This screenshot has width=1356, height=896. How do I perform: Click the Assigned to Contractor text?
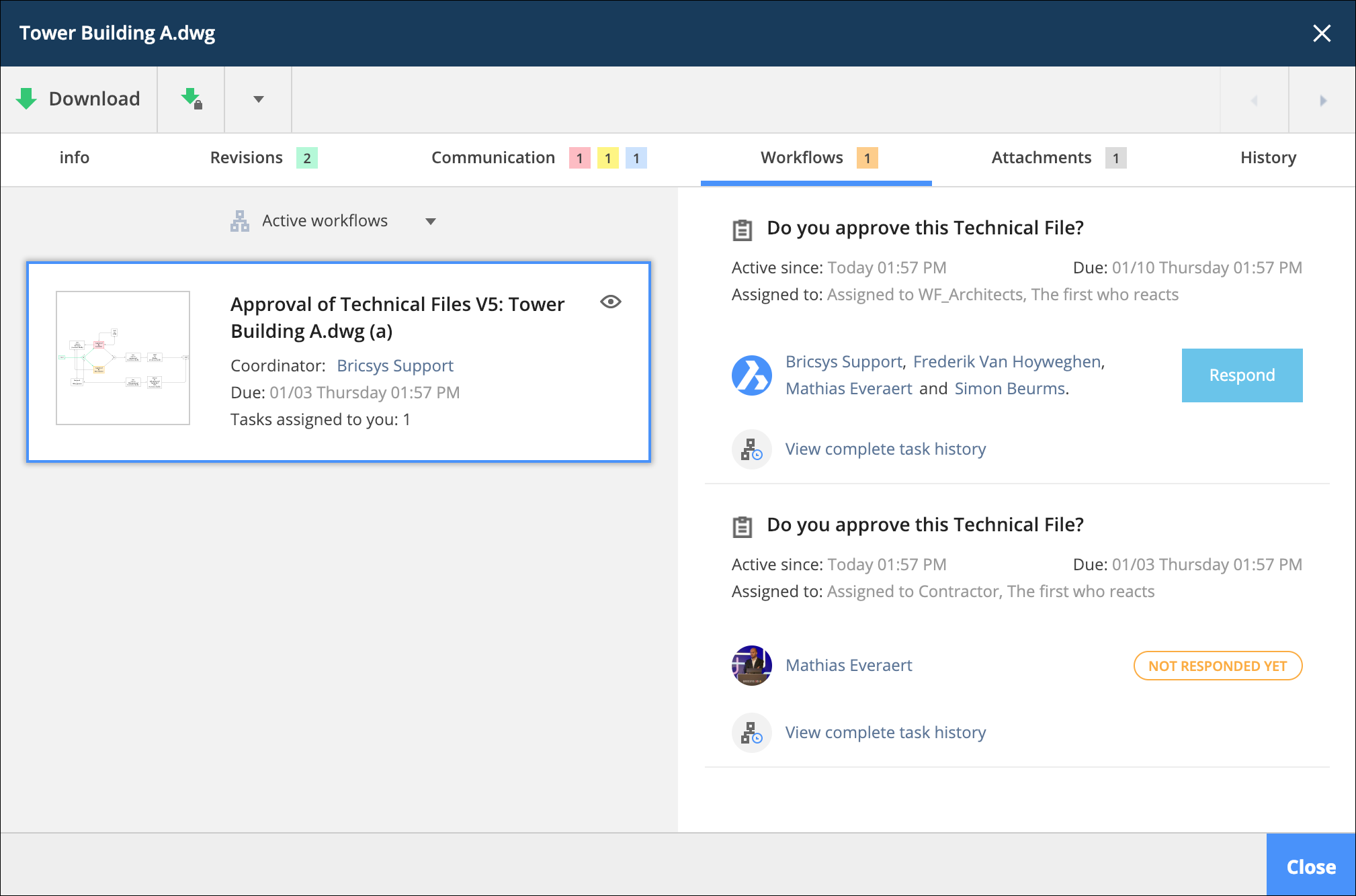tap(990, 592)
